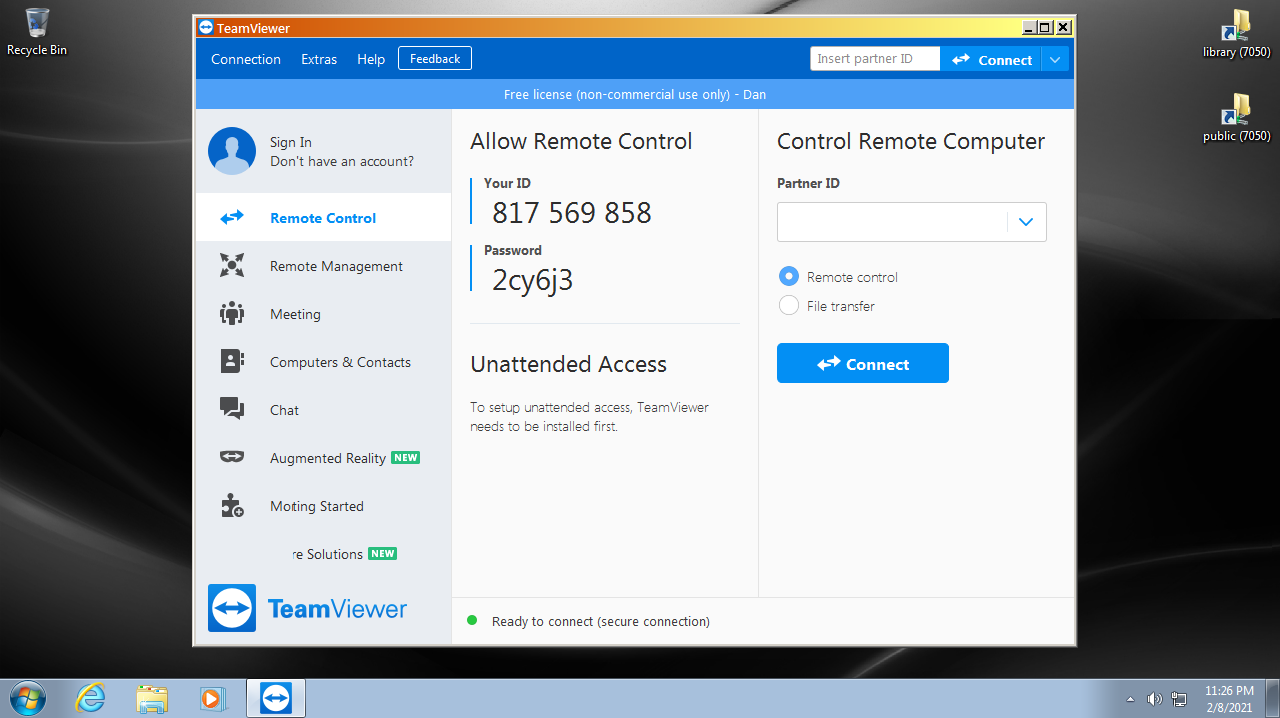
Task: Click the Remote Management icon
Action: click(x=232, y=265)
